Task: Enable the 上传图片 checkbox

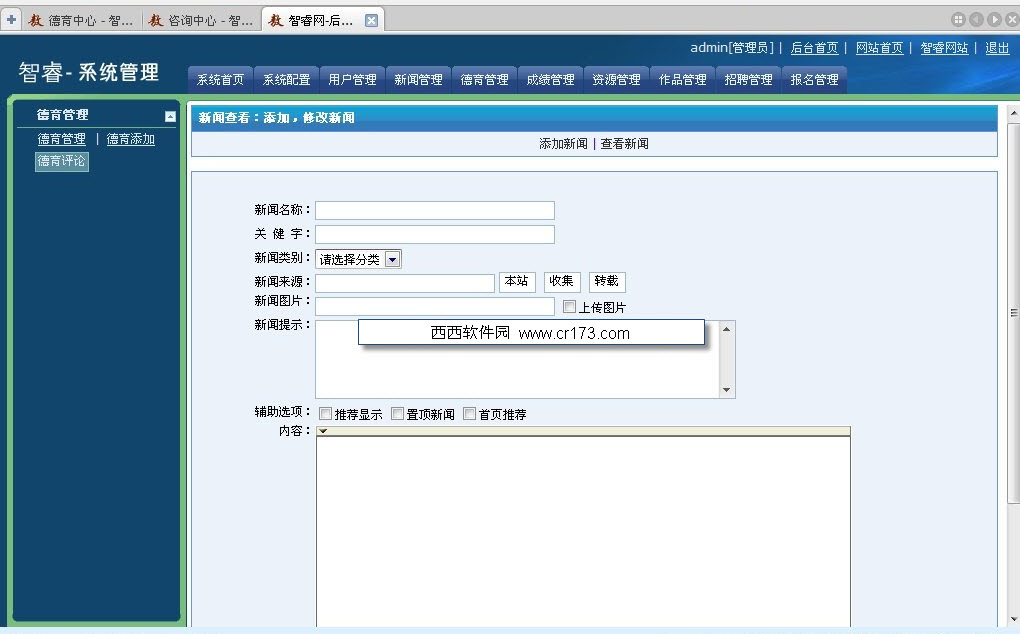Action: [x=569, y=306]
